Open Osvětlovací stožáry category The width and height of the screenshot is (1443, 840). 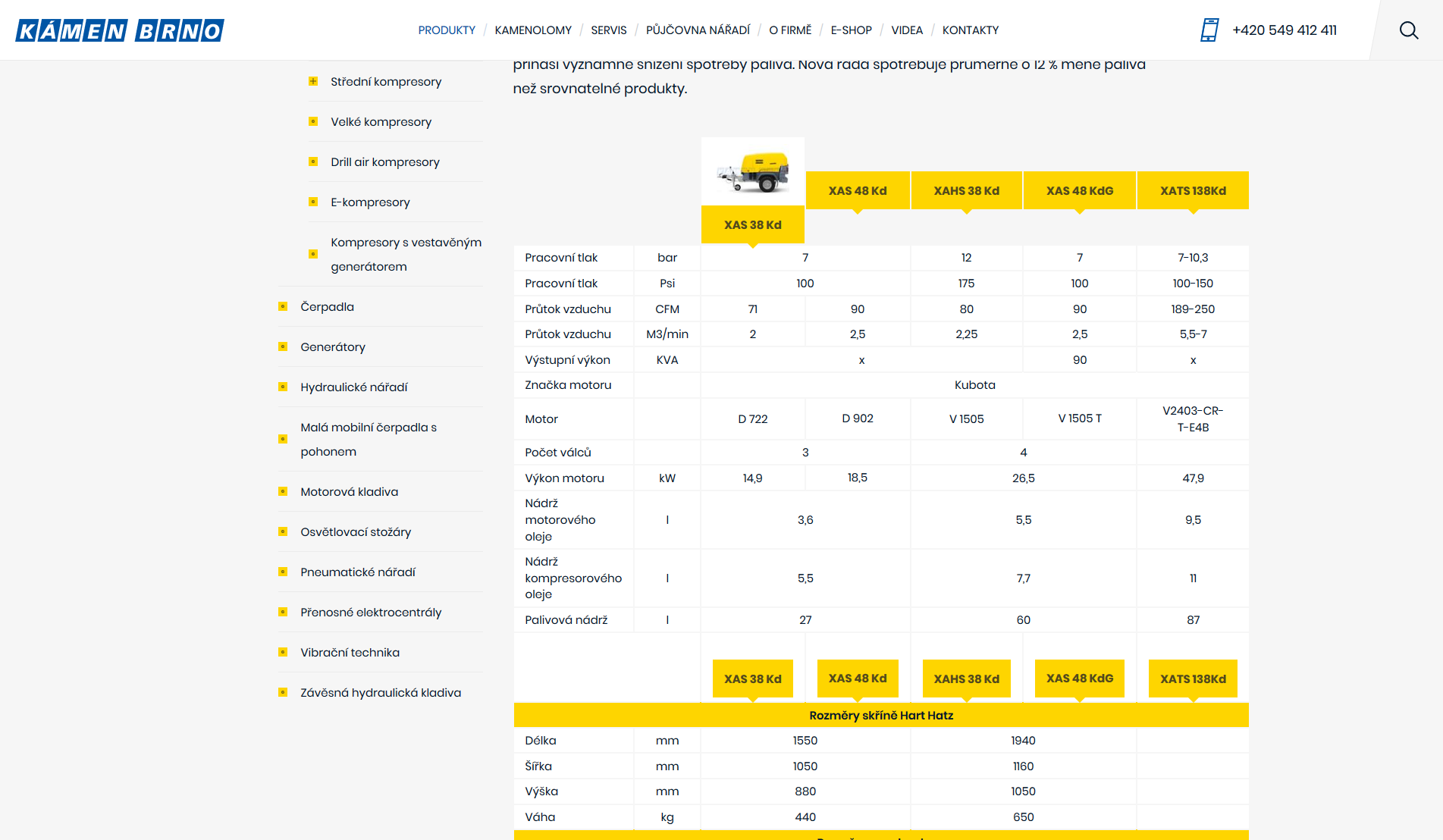point(356,531)
